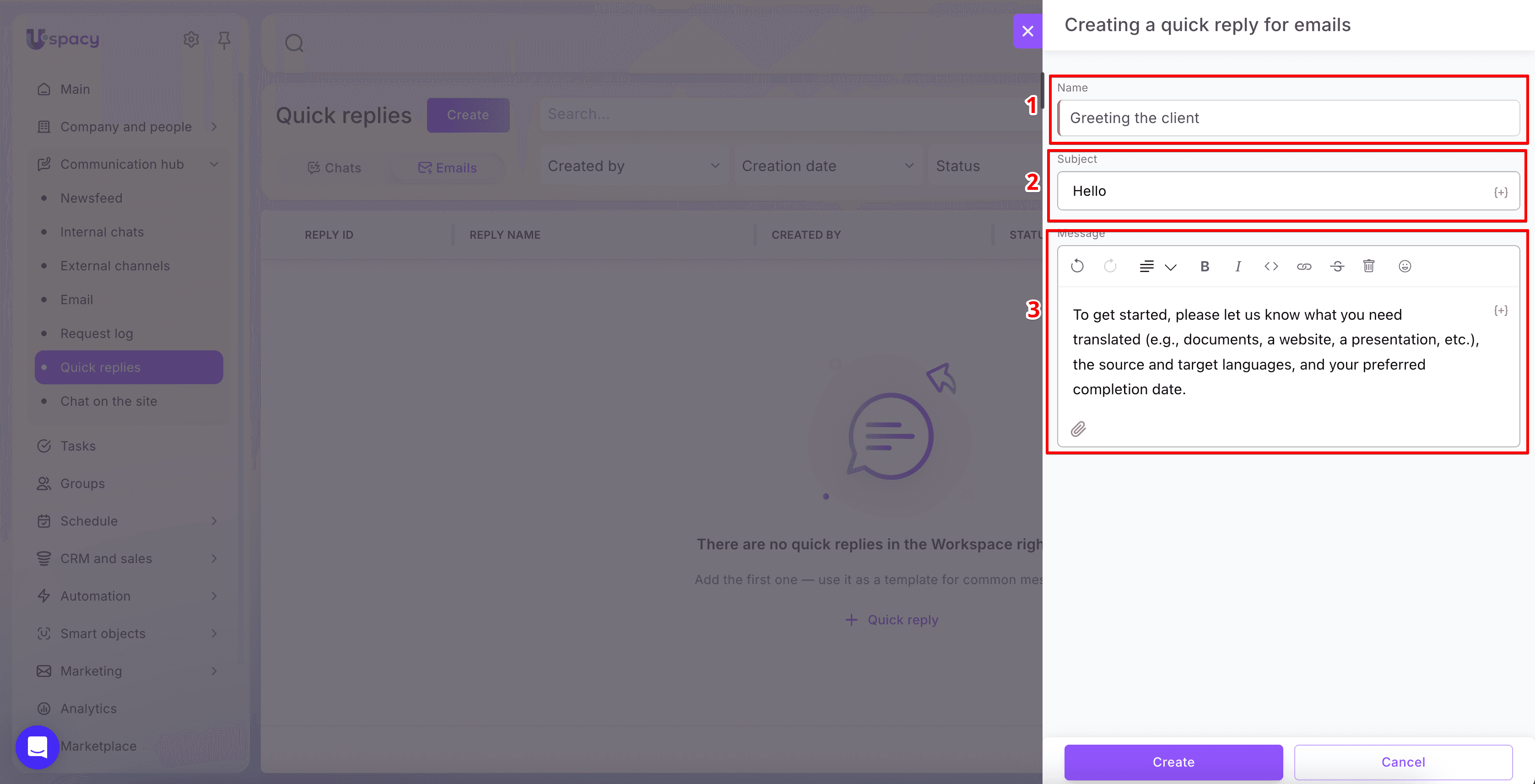
Task: Open the 'Creation date' filter dropdown
Action: point(828,166)
